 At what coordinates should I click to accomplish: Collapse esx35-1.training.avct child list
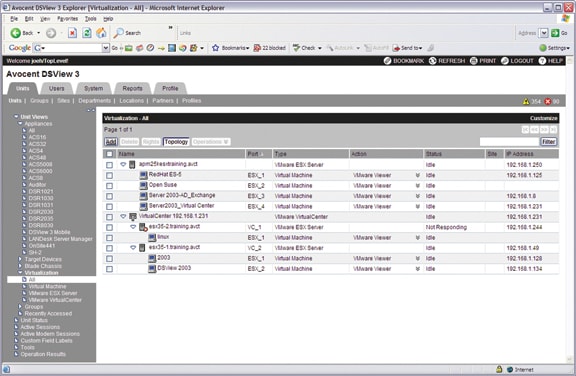[133, 248]
